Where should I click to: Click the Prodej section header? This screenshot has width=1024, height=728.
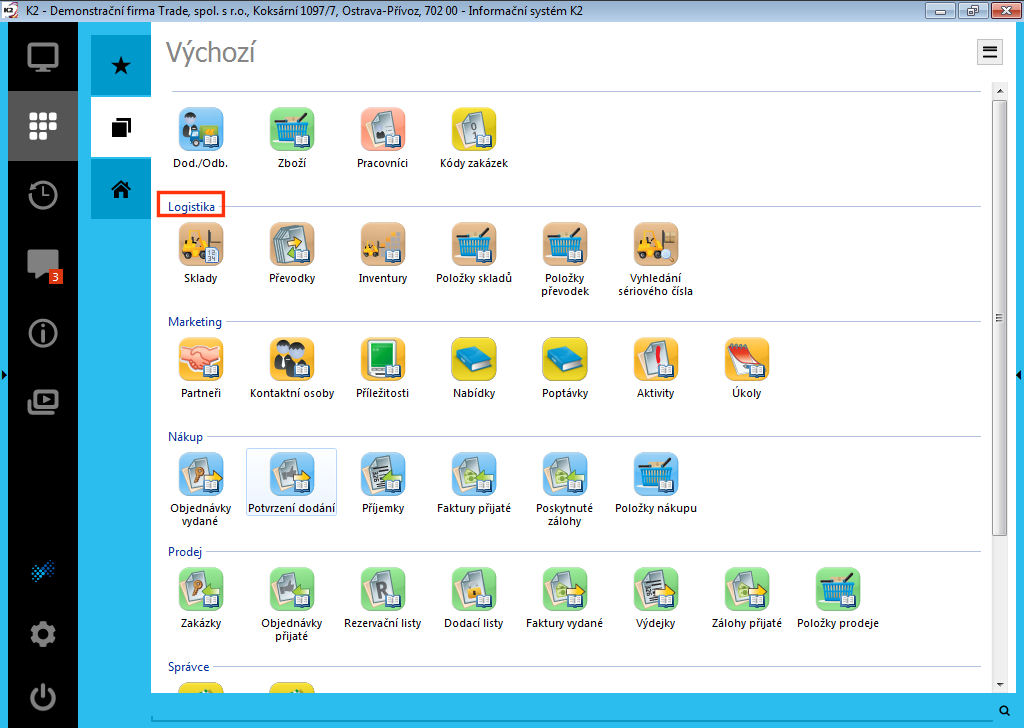185,551
